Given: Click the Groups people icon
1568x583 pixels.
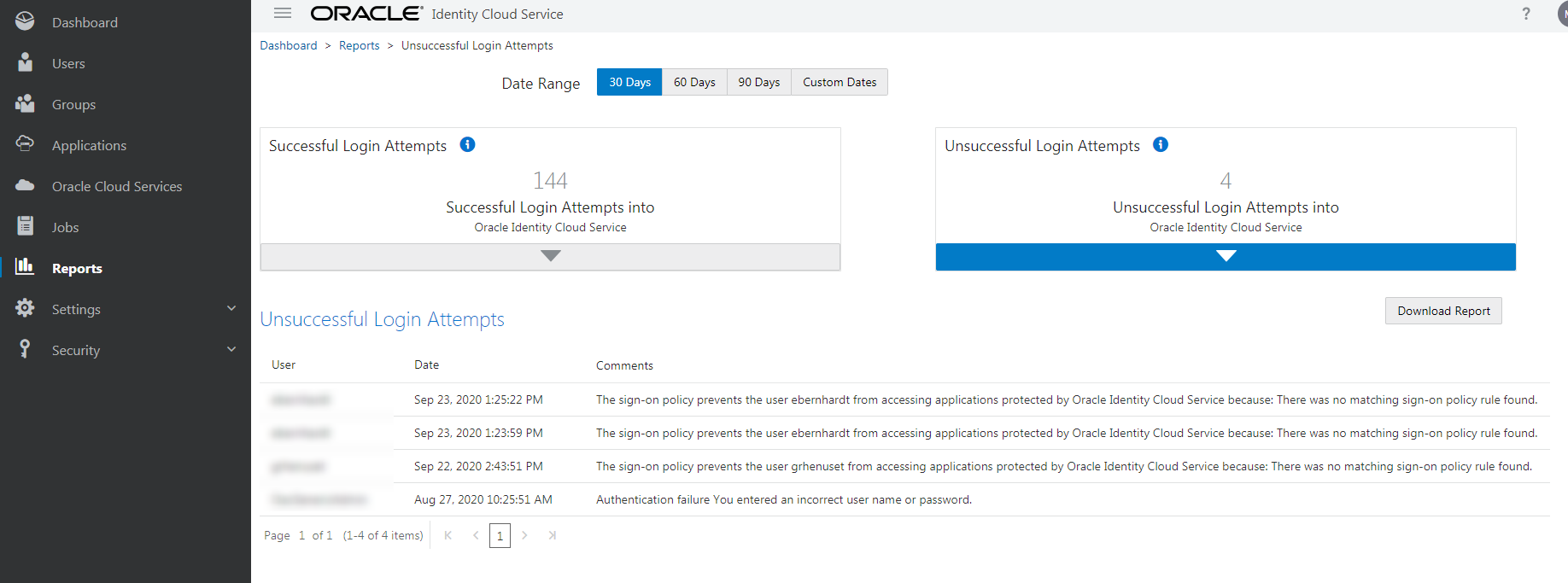Looking at the screenshot, I should 25,103.
